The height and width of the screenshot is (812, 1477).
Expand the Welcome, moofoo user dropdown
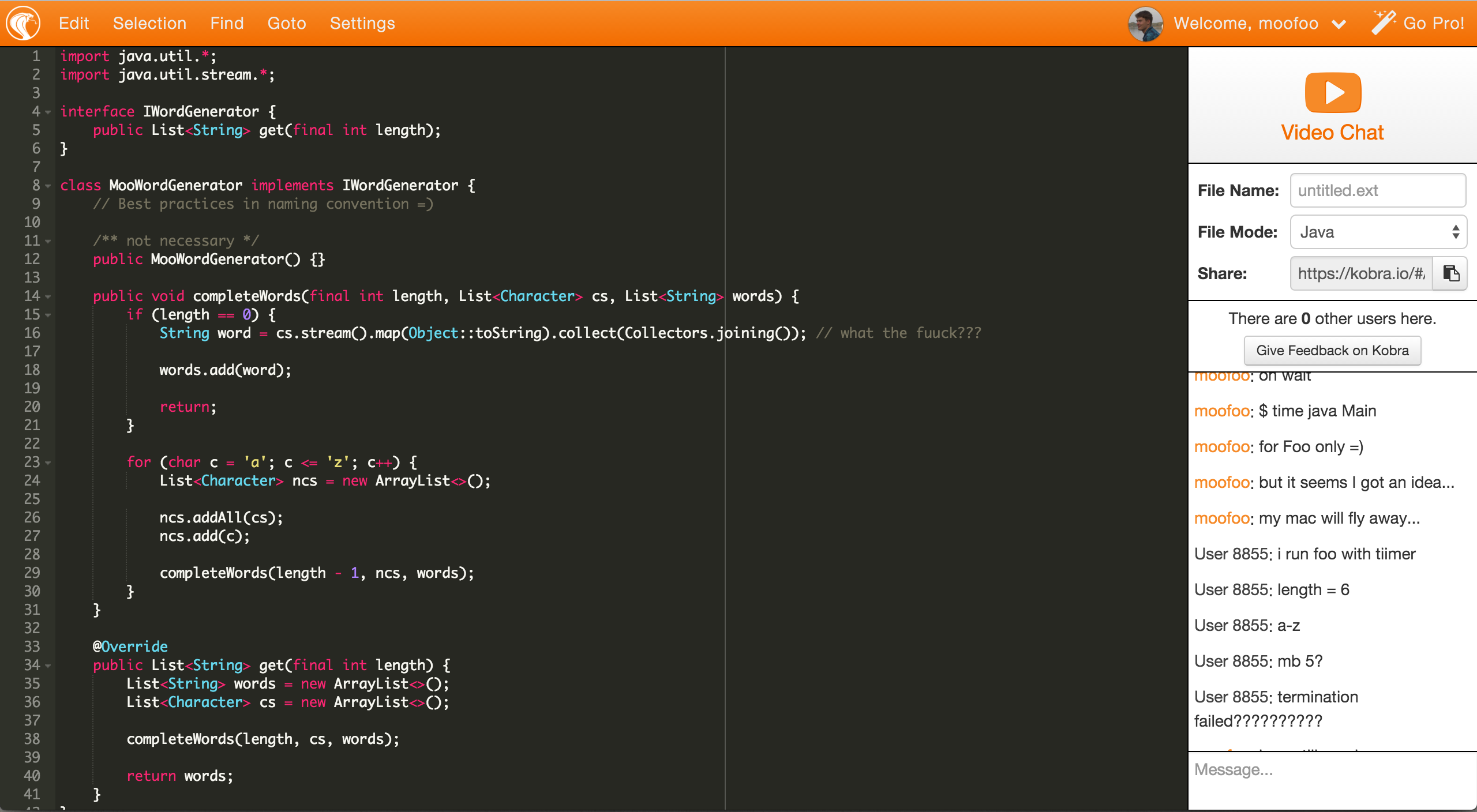click(1339, 24)
